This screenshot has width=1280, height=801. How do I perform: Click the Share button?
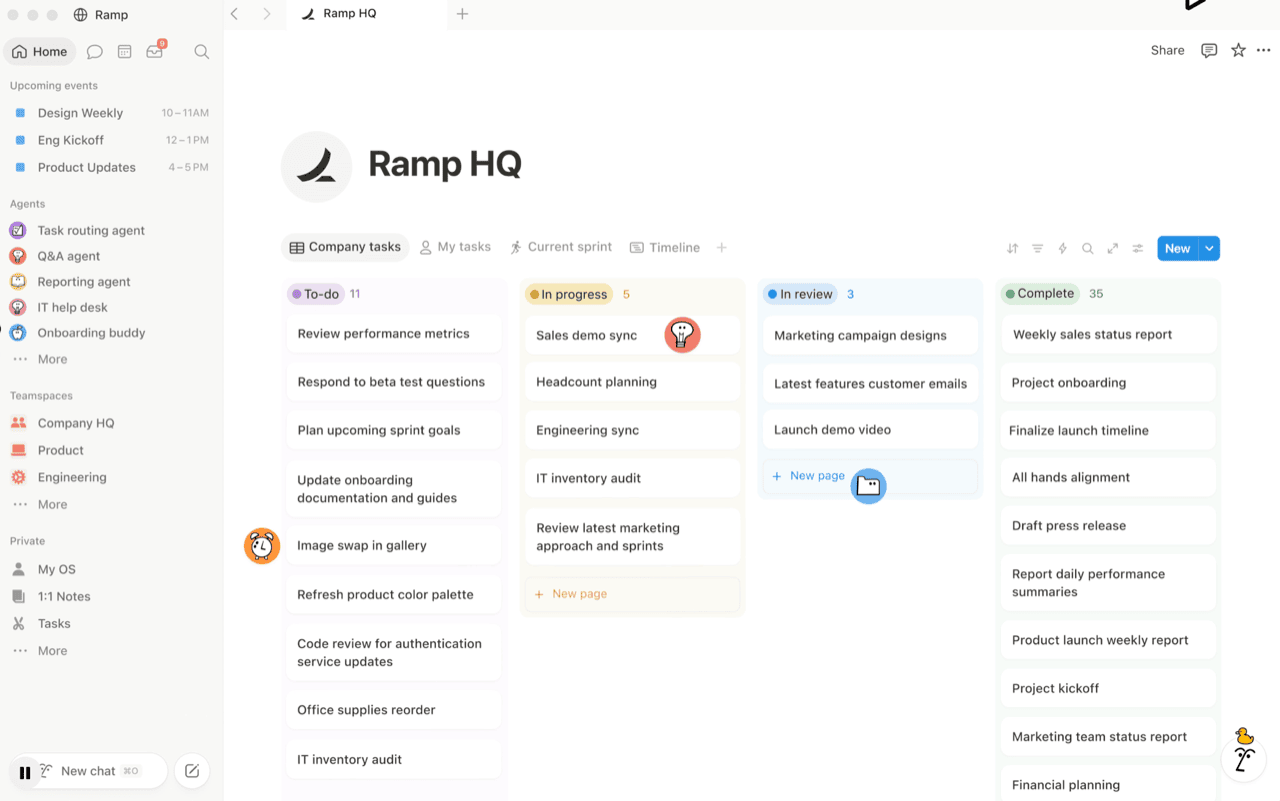pyautogui.click(x=1167, y=50)
